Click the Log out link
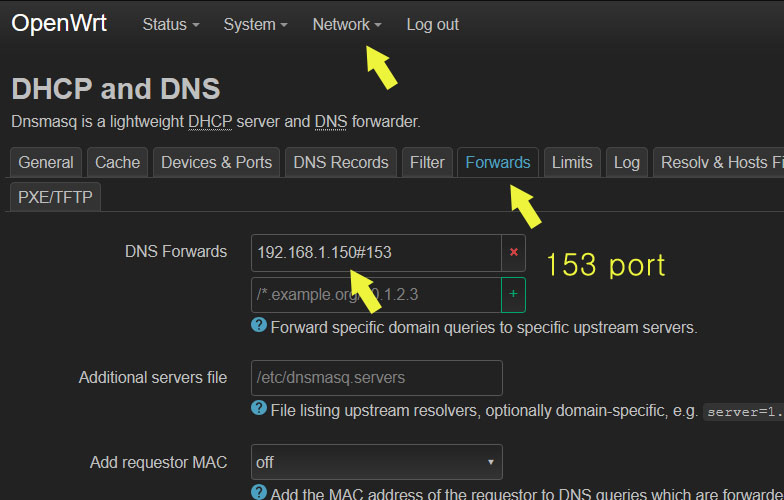 [432, 24]
